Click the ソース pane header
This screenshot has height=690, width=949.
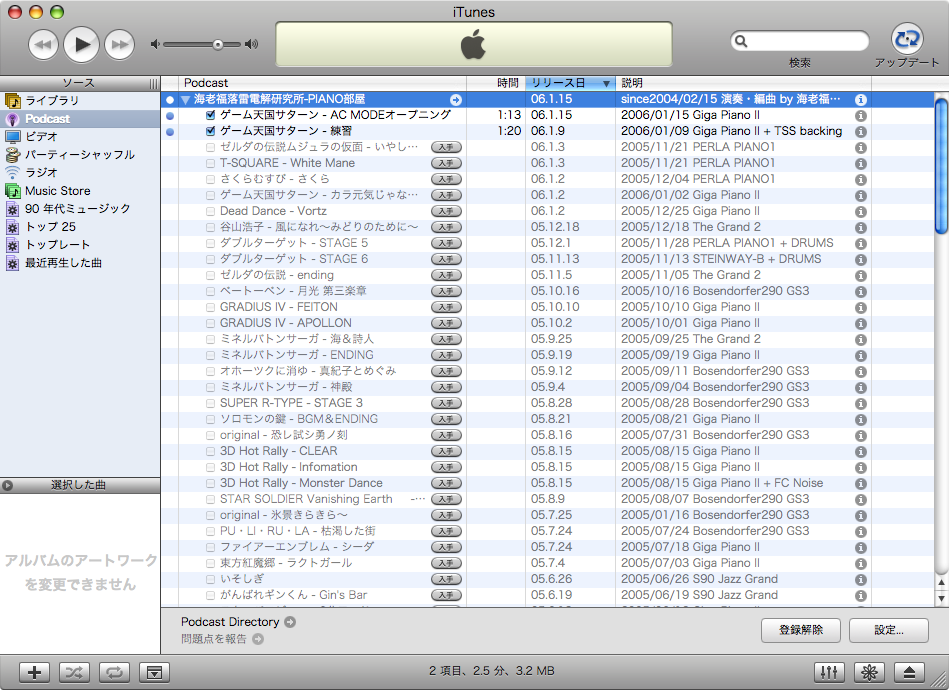click(x=80, y=83)
